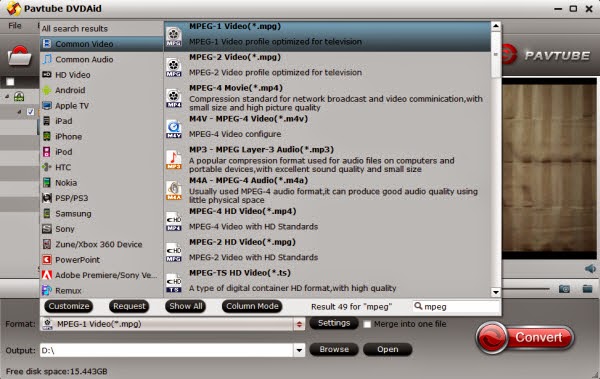Click the Output path field
This screenshot has width=600, height=379.
point(167,350)
